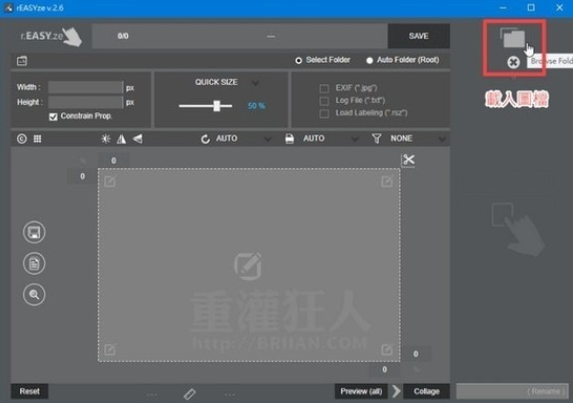Viewport: 573px width, 403px height.
Task: Click the copyright watermark icon
Action: [x=22, y=139]
